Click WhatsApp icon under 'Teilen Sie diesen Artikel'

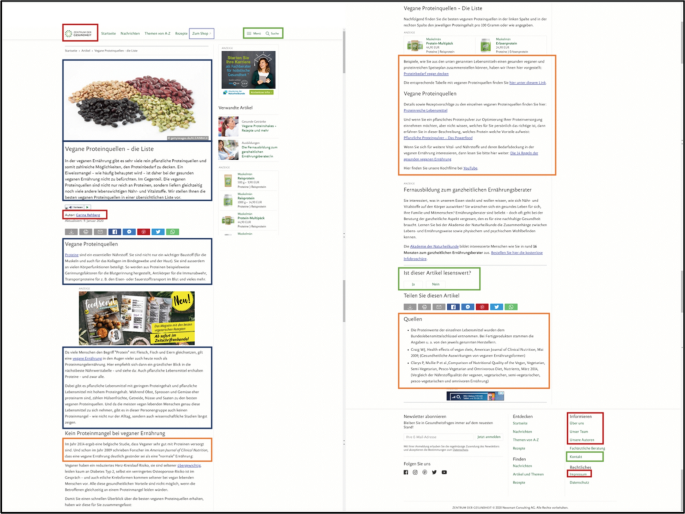(511, 307)
